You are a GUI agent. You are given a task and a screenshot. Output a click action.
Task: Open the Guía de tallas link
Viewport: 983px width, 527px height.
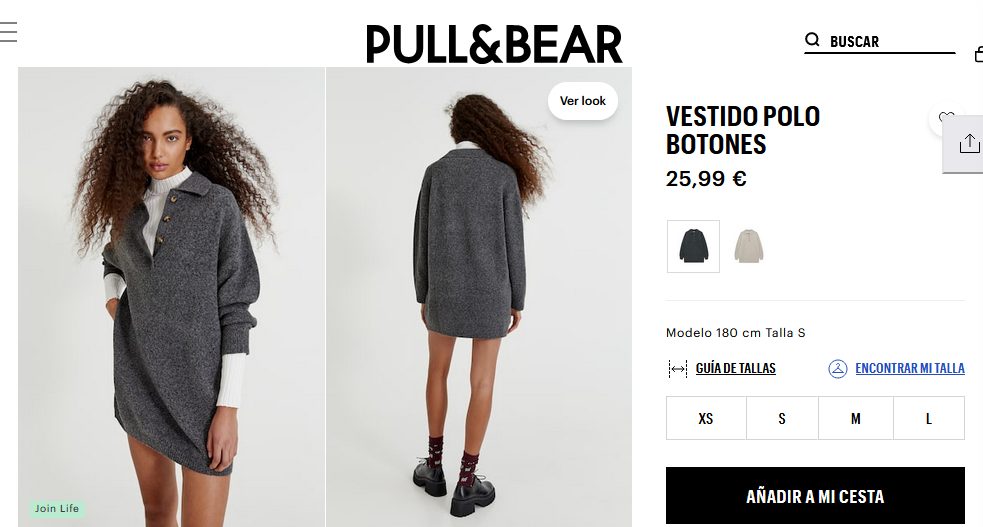click(x=735, y=368)
